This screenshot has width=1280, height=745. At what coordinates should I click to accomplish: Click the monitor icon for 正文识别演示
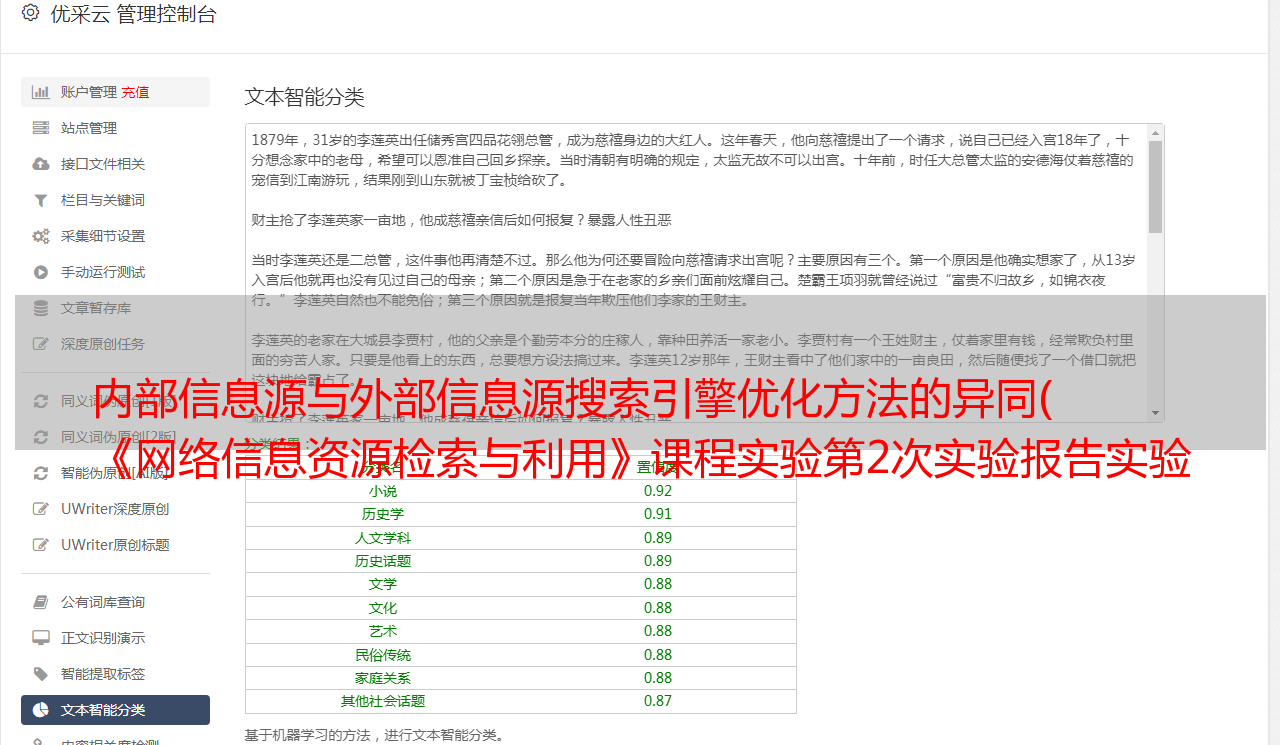tap(40, 638)
